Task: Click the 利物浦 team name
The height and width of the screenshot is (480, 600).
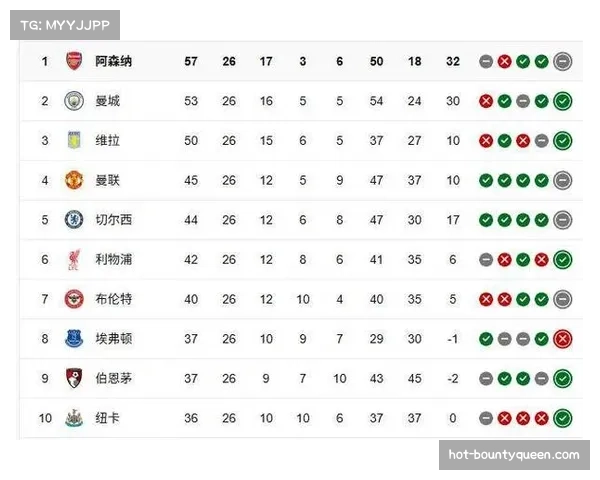Action: pos(113,259)
